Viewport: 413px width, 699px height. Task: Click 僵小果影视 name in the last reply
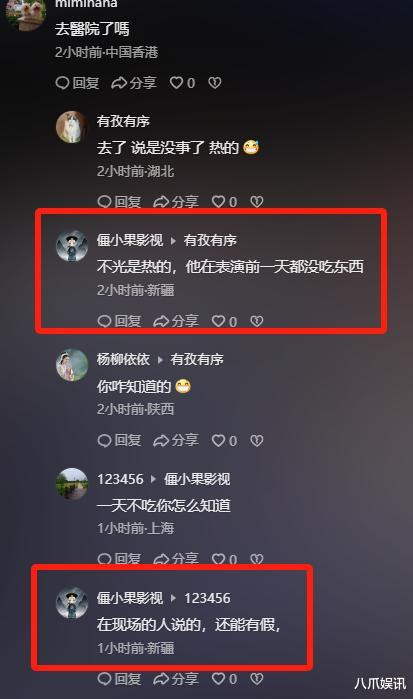point(130,598)
